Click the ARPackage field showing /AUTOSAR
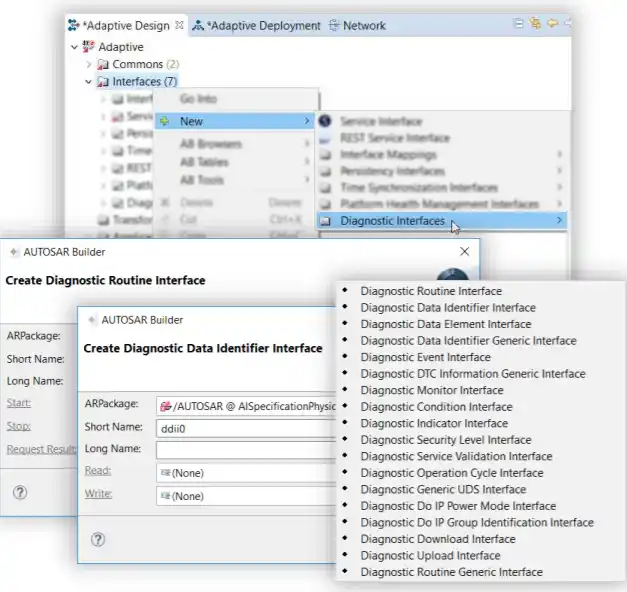The height and width of the screenshot is (592, 627). [x=246, y=406]
